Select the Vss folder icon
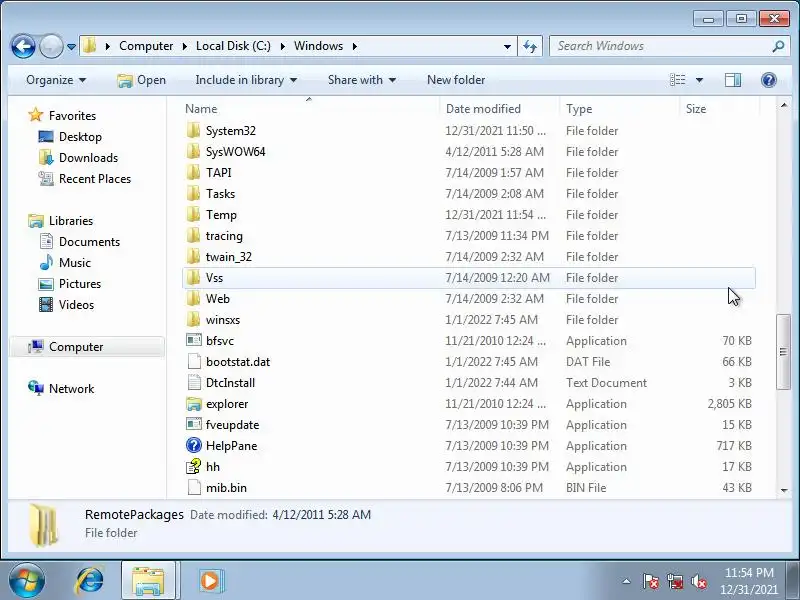 [x=193, y=278]
